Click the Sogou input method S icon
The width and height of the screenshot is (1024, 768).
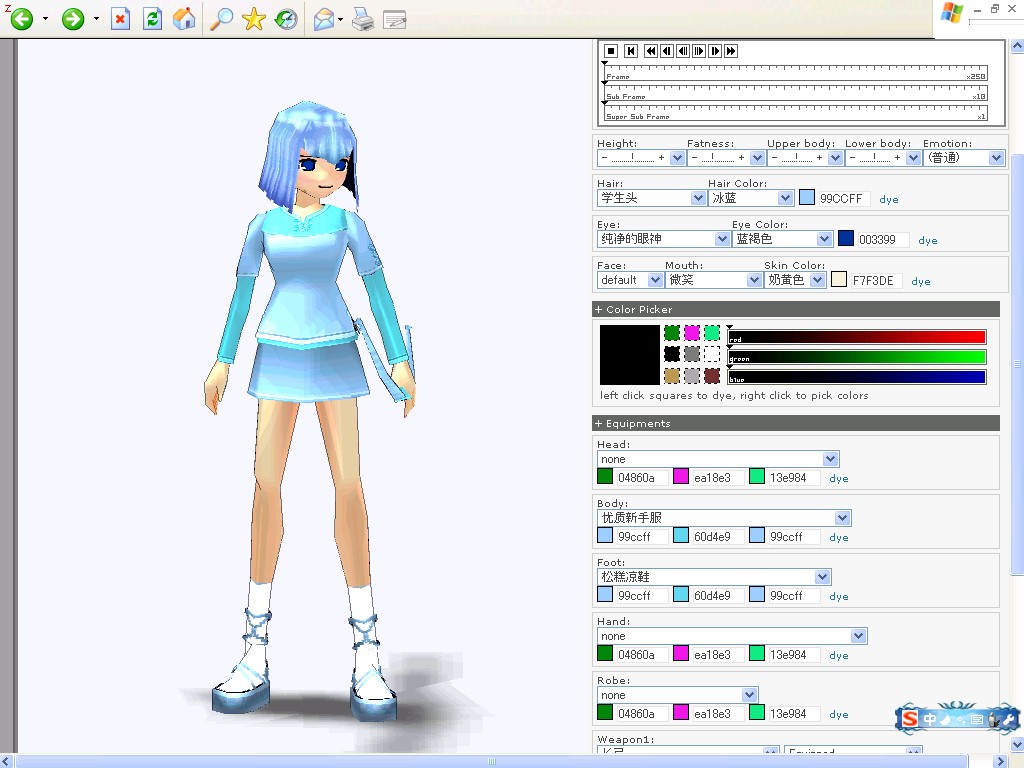[x=910, y=719]
